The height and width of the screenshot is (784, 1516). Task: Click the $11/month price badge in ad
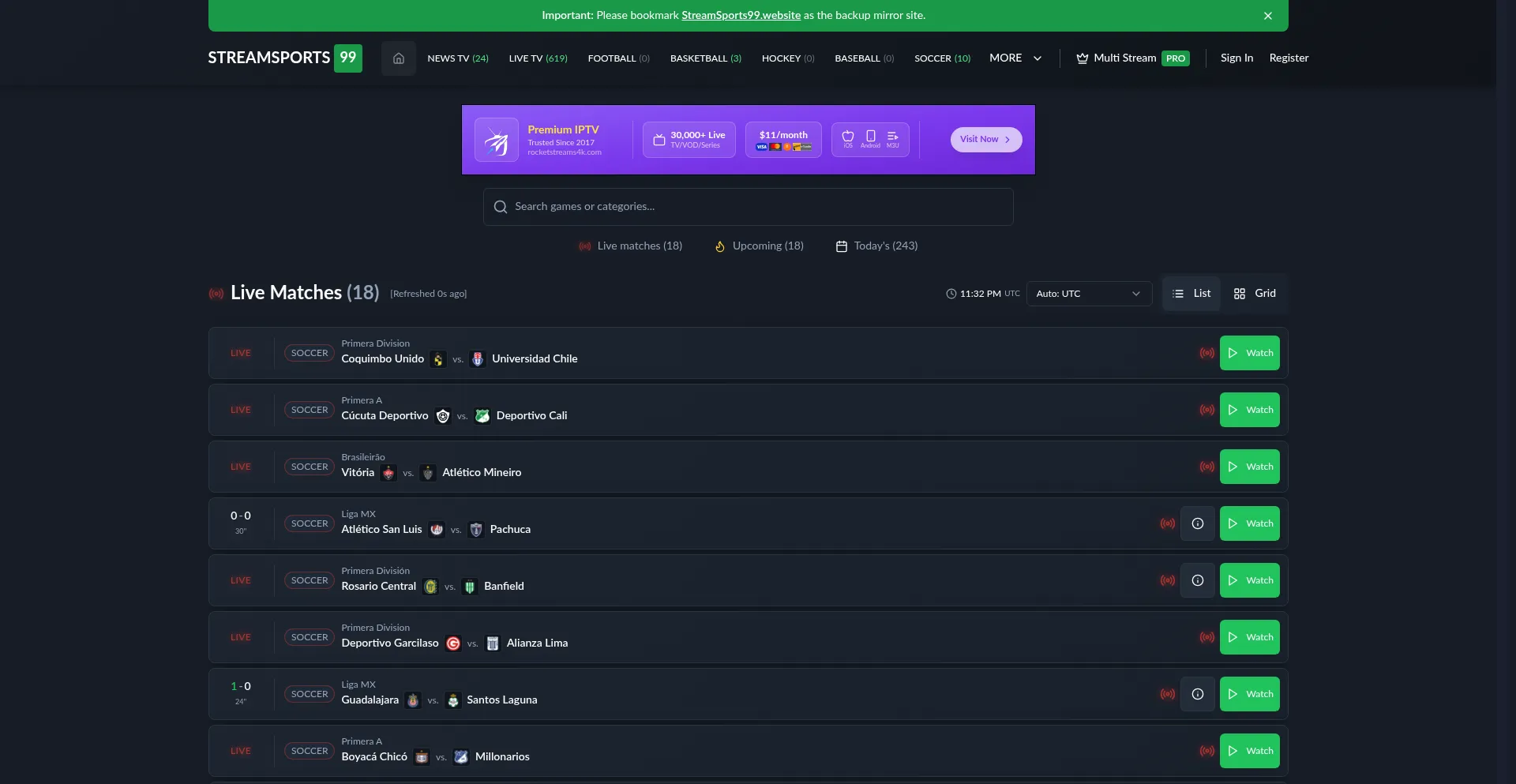pyautogui.click(x=783, y=140)
